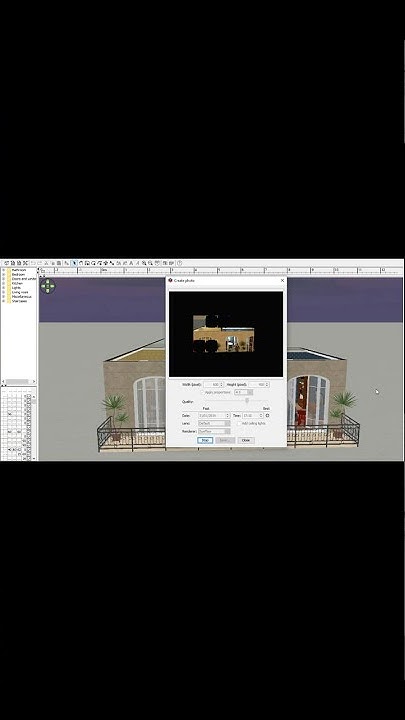Expand the Bedroom catalog category
405x720 pixels.
click(4, 275)
